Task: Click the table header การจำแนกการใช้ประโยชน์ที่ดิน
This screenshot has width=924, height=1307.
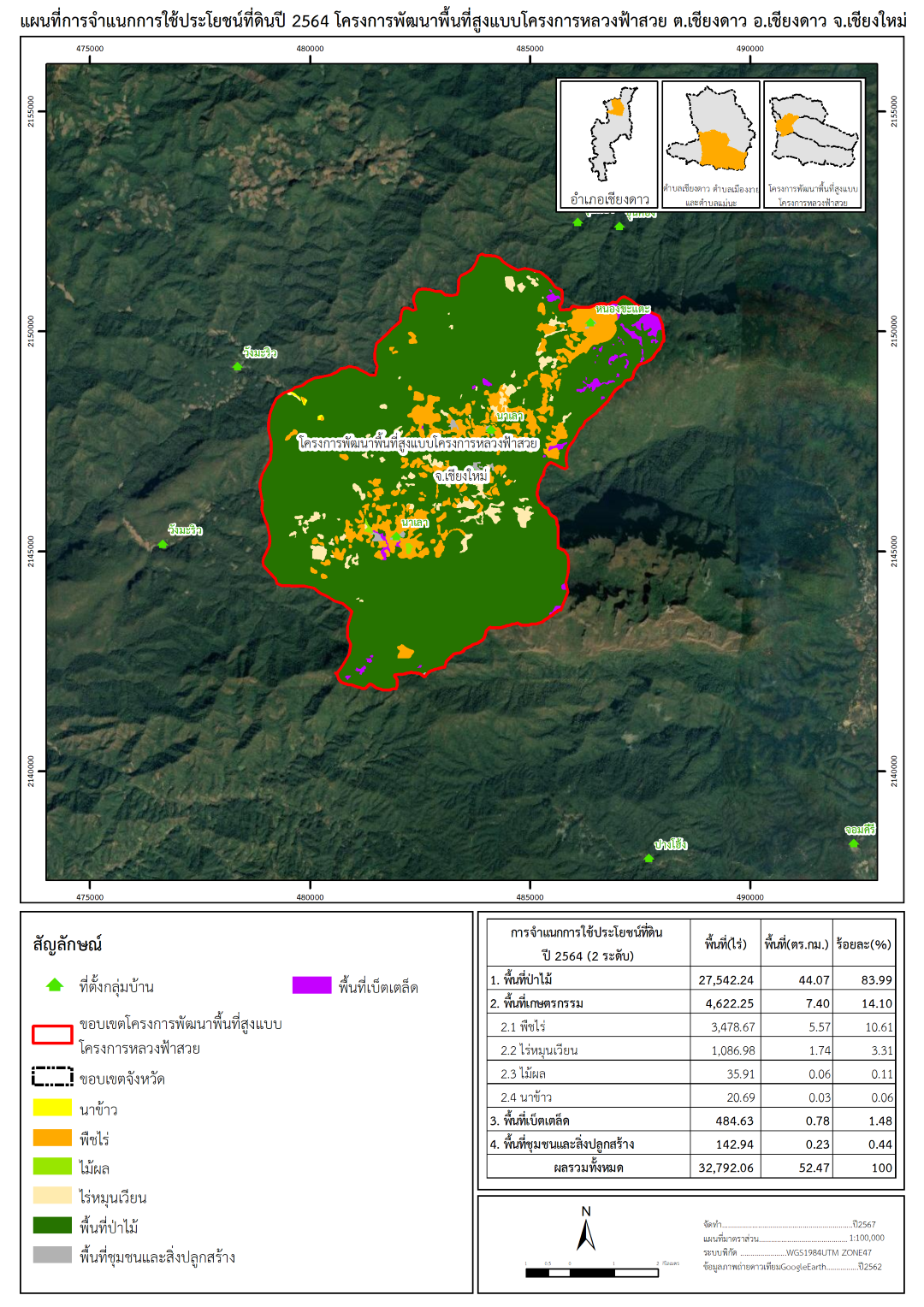Action: click(x=587, y=943)
